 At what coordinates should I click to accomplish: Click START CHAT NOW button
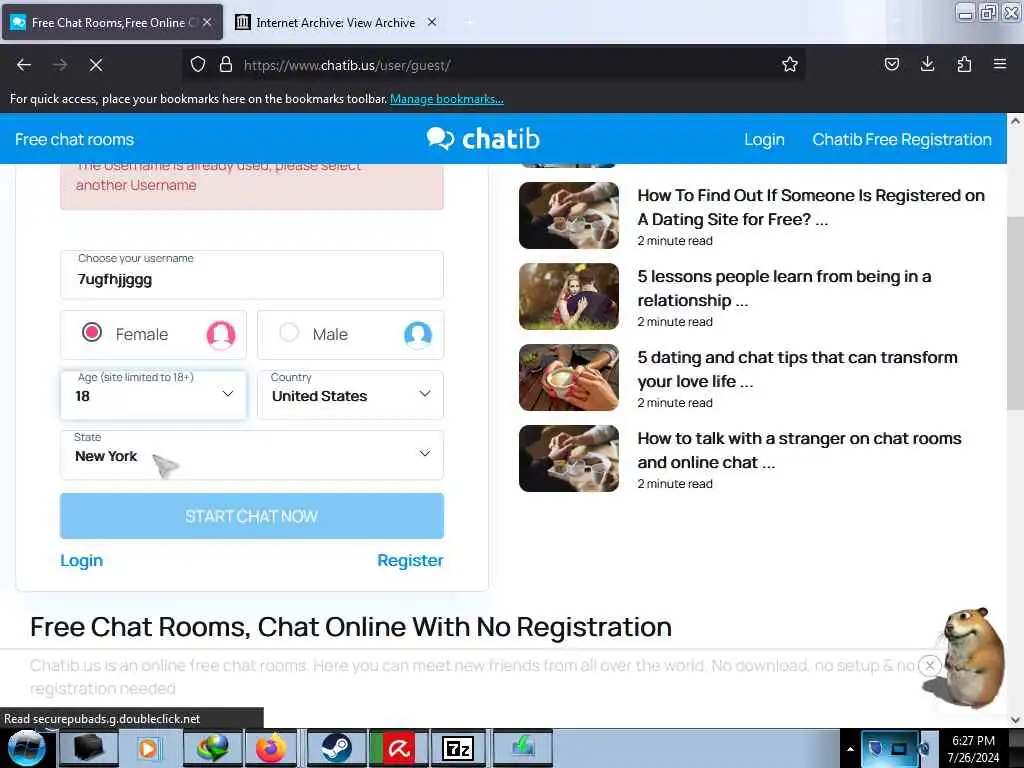pos(252,516)
